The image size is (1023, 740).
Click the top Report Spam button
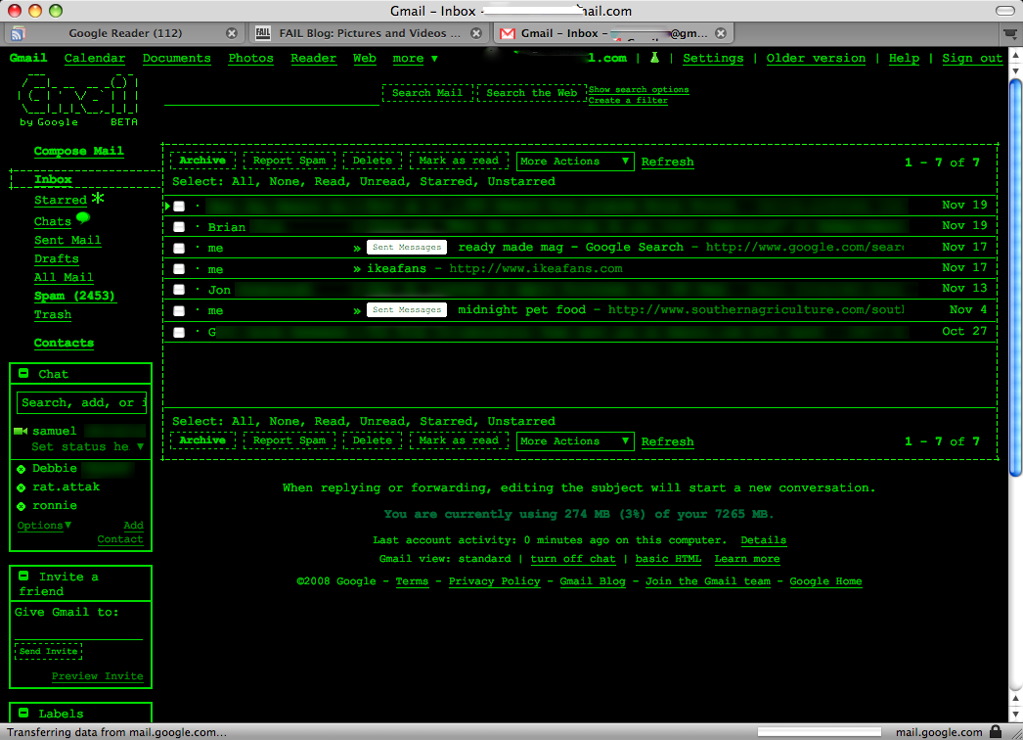point(289,161)
